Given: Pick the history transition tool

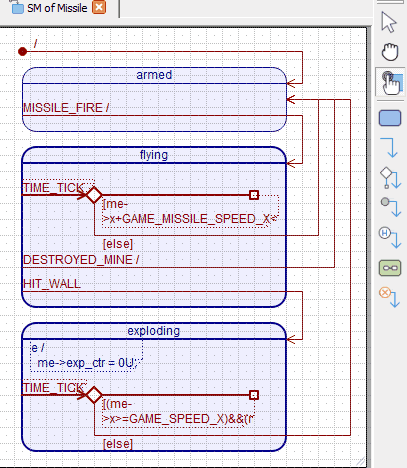Looking at the screenshot, I should (390, 237).
